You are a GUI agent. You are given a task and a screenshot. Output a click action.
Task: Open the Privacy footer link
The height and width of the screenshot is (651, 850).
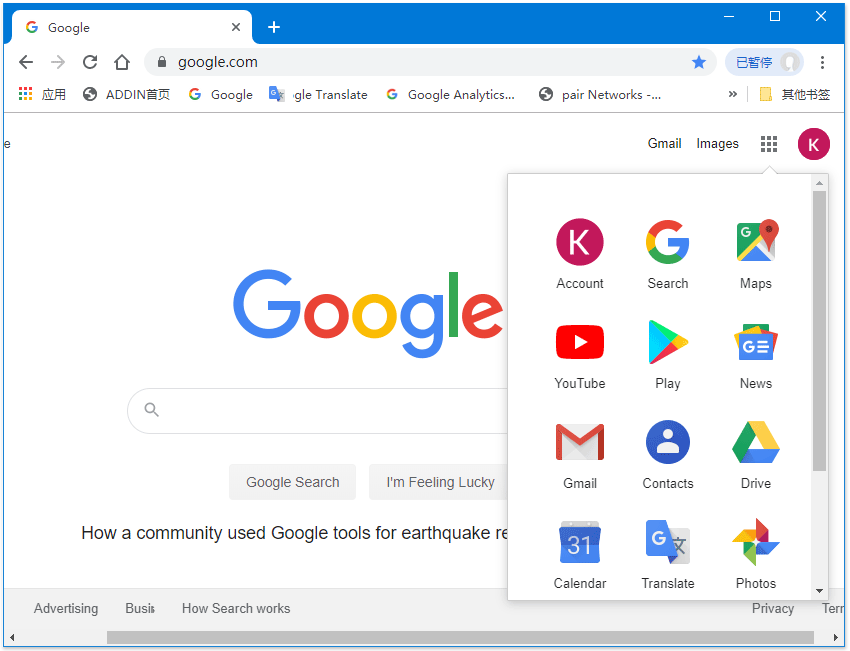pyautogui.click(x=772, y=608)
